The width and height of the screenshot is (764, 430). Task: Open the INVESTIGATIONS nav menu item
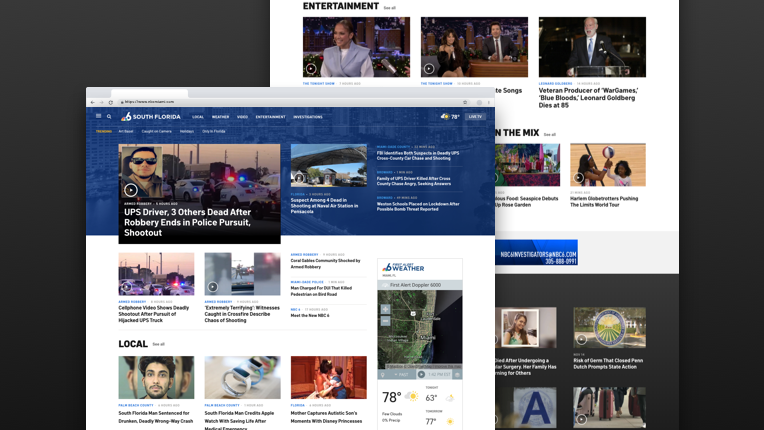click(x=308, y=117)
